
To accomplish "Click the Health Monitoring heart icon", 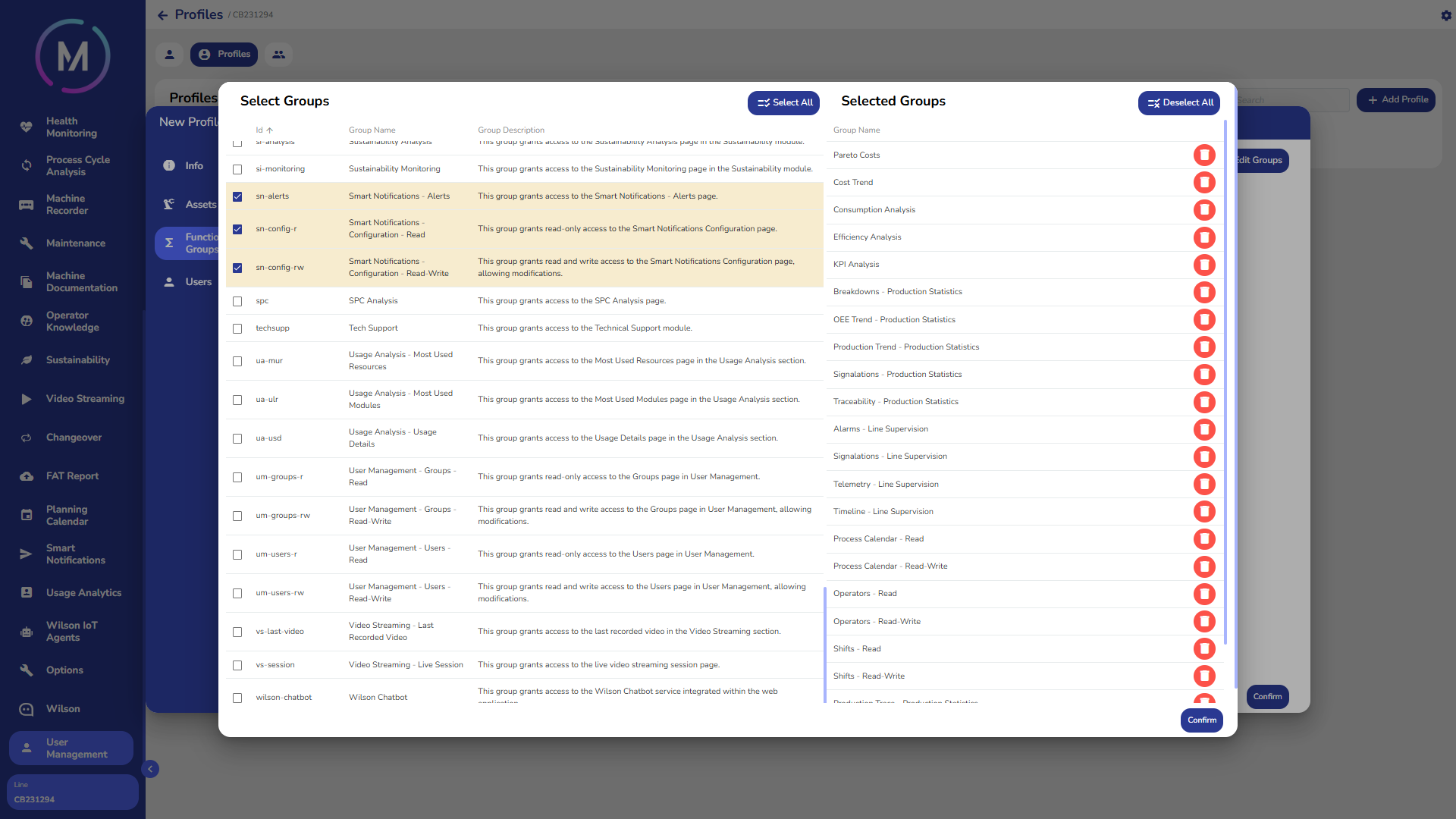I will [27, 127].
